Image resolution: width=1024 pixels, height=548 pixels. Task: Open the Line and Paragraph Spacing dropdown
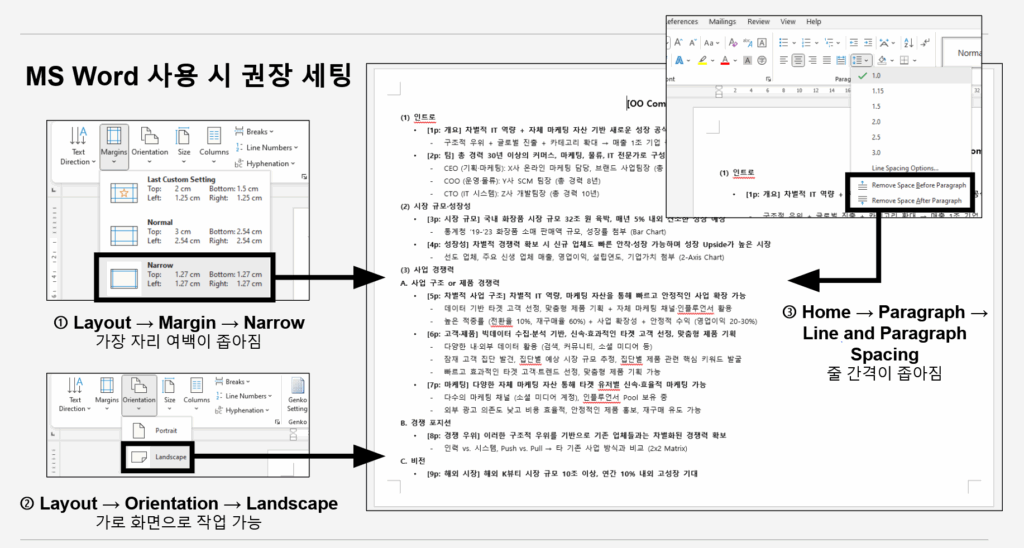861,61
